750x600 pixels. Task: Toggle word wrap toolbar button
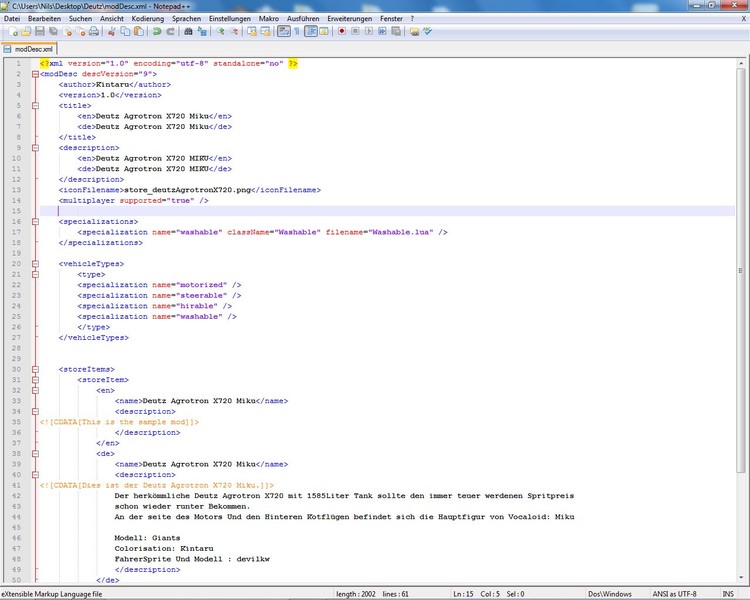click(x=284, y=32)
